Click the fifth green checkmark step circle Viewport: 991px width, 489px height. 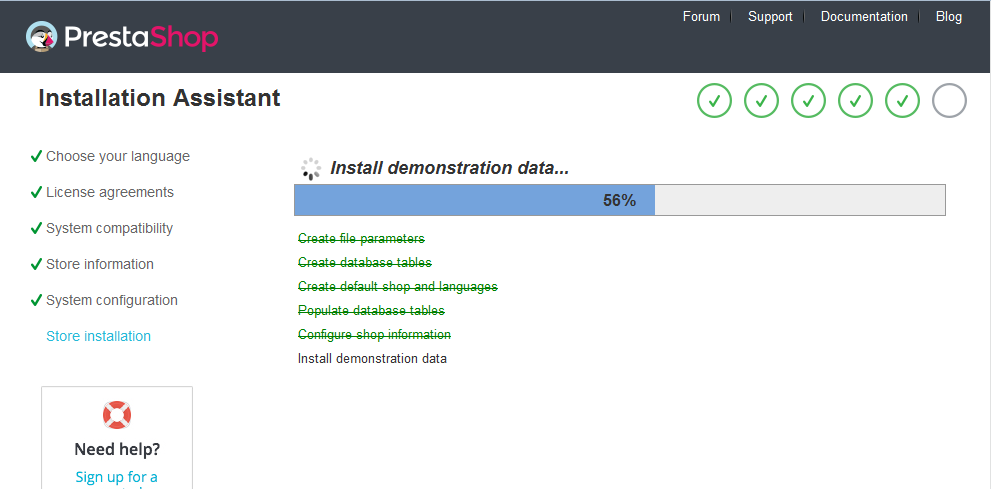(x=902, y=101)
